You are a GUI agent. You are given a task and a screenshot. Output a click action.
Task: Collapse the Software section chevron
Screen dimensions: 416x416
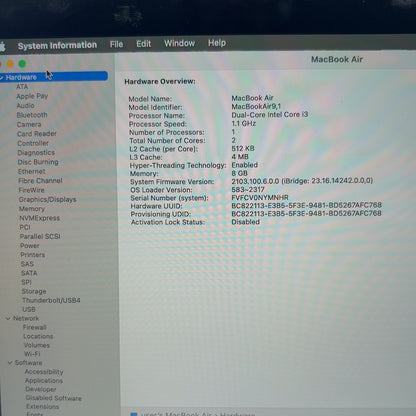point(10,363)
